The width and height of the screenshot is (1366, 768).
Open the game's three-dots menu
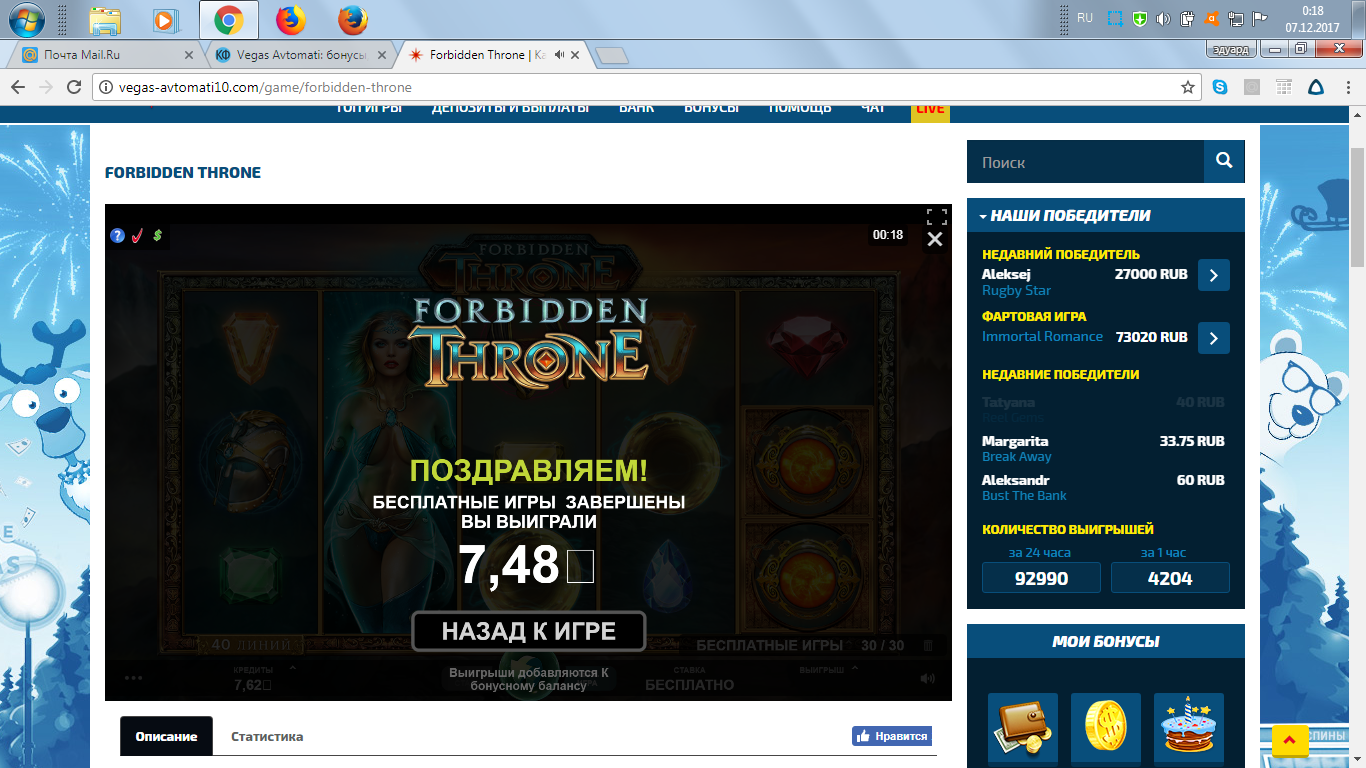click(x=133, y=678)
